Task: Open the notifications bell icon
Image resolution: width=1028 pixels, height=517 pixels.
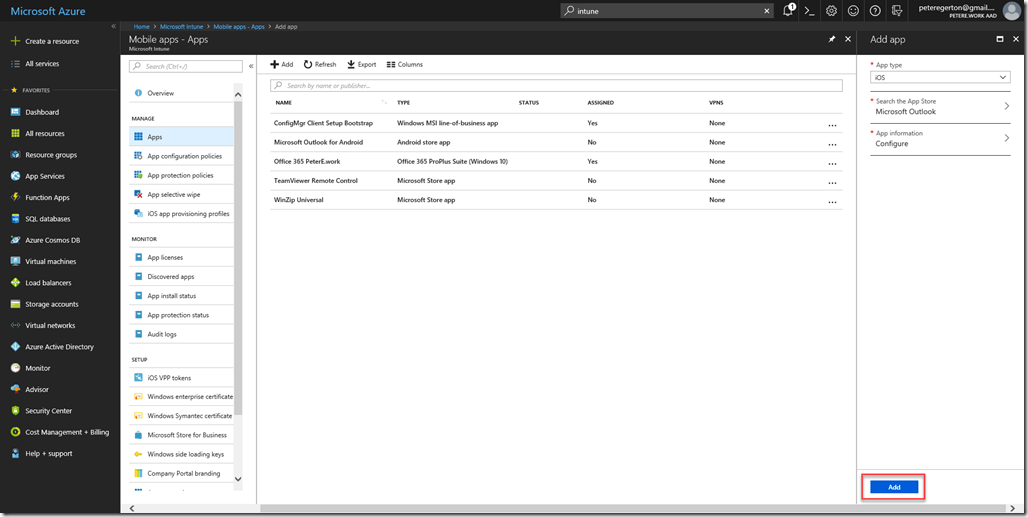Action: click(x=788, y=11)
